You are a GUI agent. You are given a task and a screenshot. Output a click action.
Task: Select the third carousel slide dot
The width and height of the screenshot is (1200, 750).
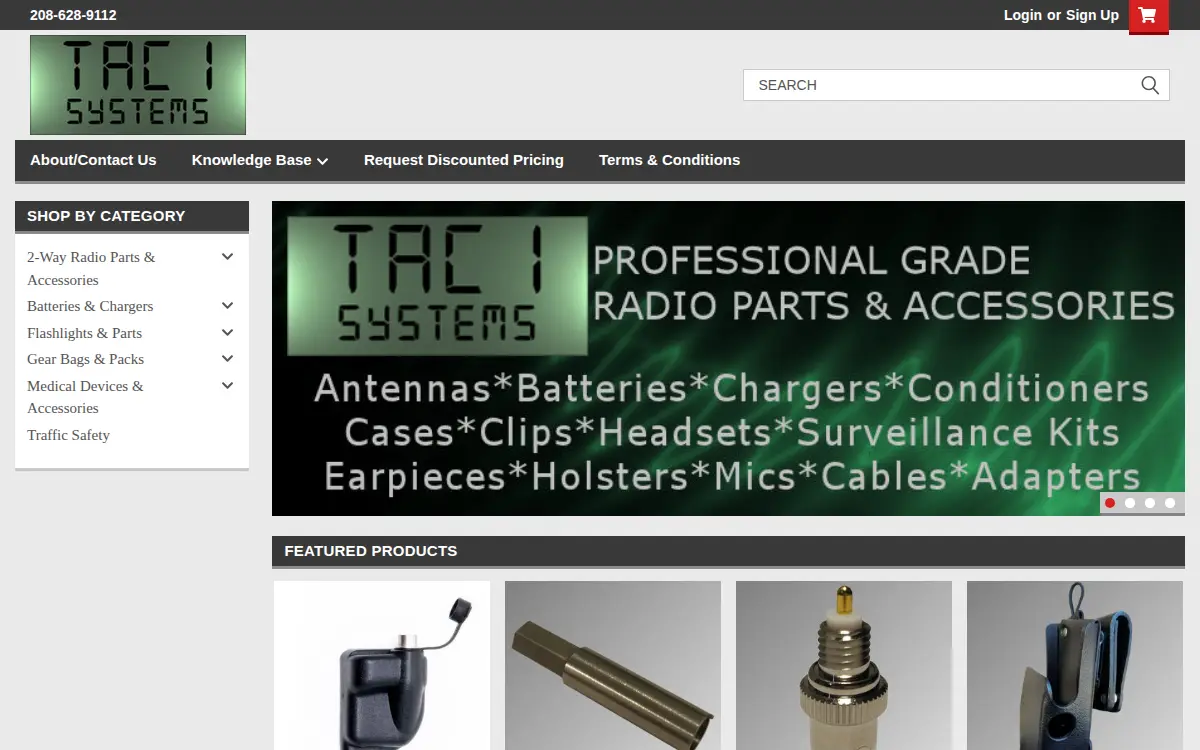1150,503
